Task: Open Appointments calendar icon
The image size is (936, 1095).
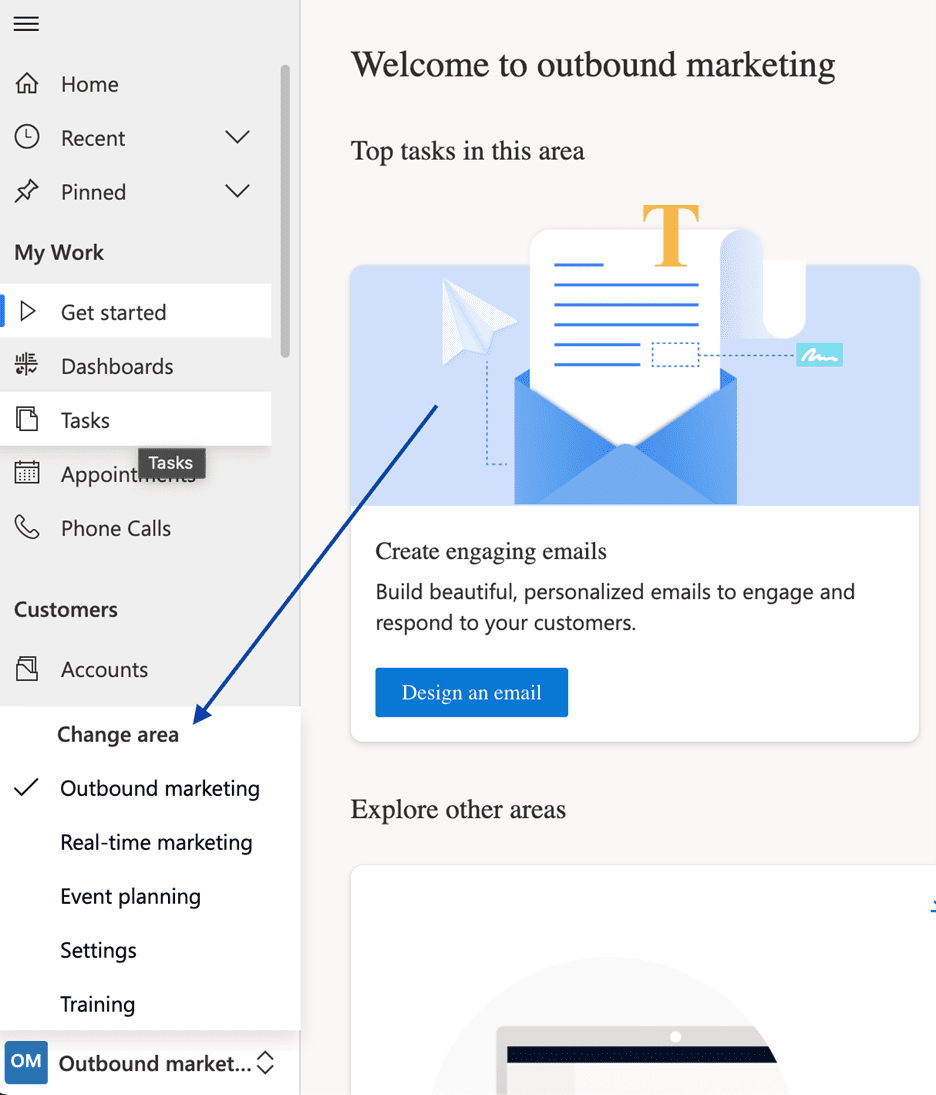Action: [x=25, y=473]
